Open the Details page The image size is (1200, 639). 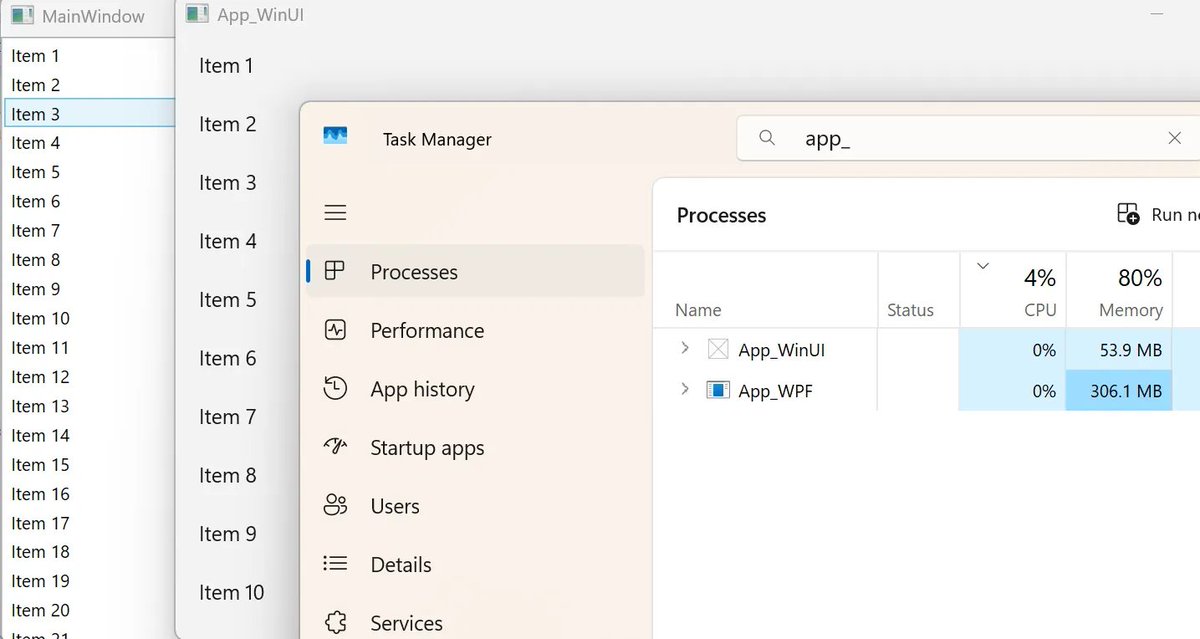coord(475,564)
